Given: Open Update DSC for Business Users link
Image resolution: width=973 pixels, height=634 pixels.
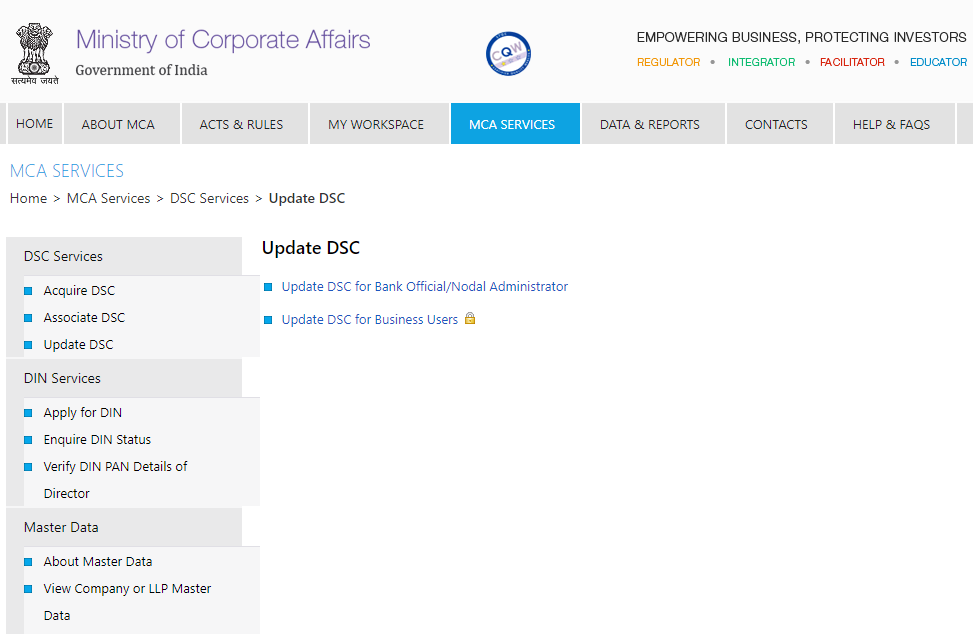Looking at the screenshot, I should pos(369,320).
